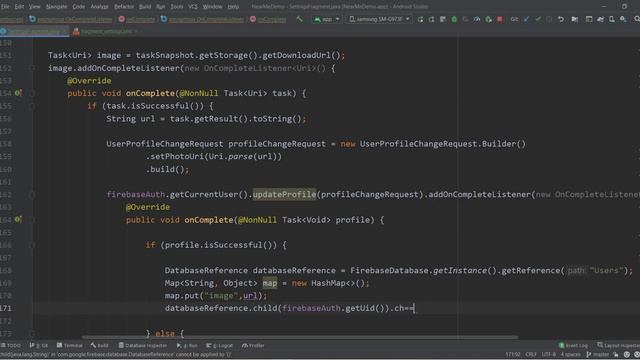Click the highlighted map variable declaration
The height and width of the screenshot is (360, 640).
(x=269, y=283)
